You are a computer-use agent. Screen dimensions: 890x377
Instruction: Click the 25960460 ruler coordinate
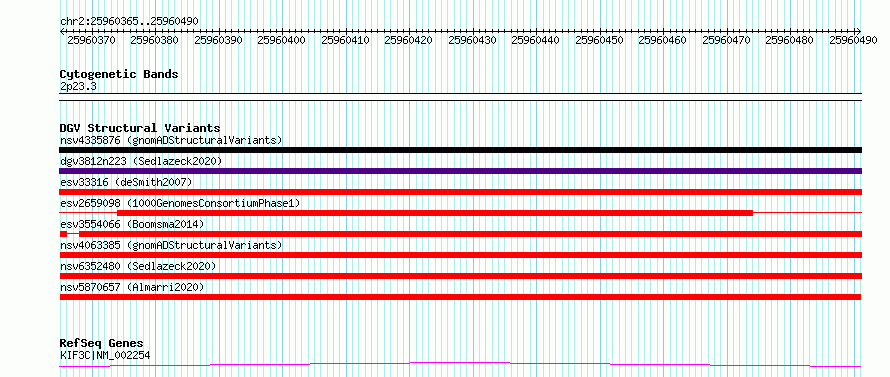pyautogui.click(x=663, y=40)
